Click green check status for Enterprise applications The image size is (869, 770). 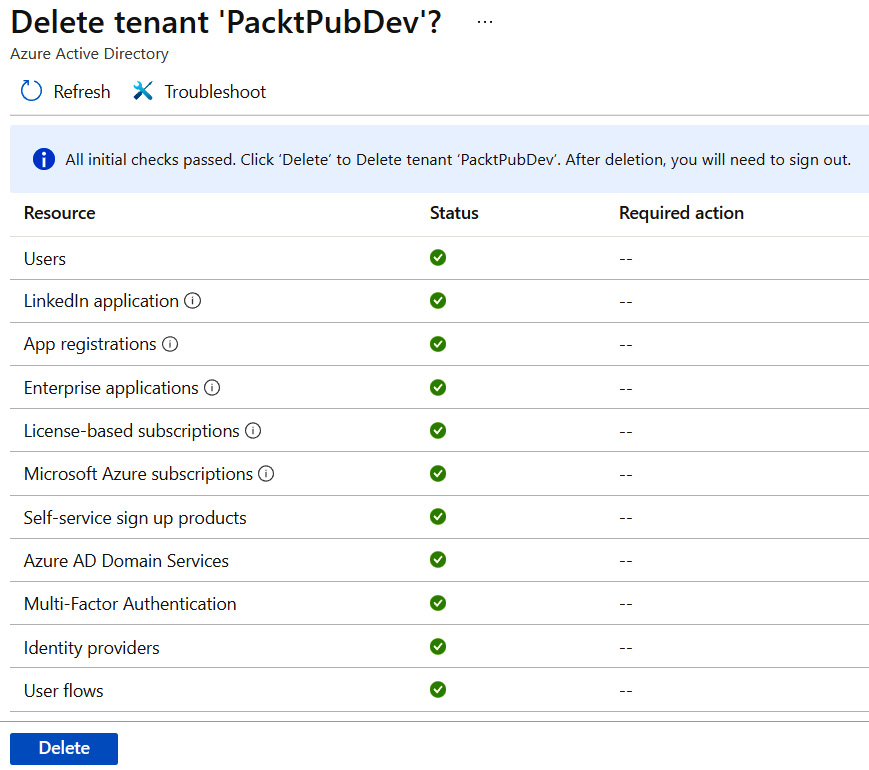[438, 387]
